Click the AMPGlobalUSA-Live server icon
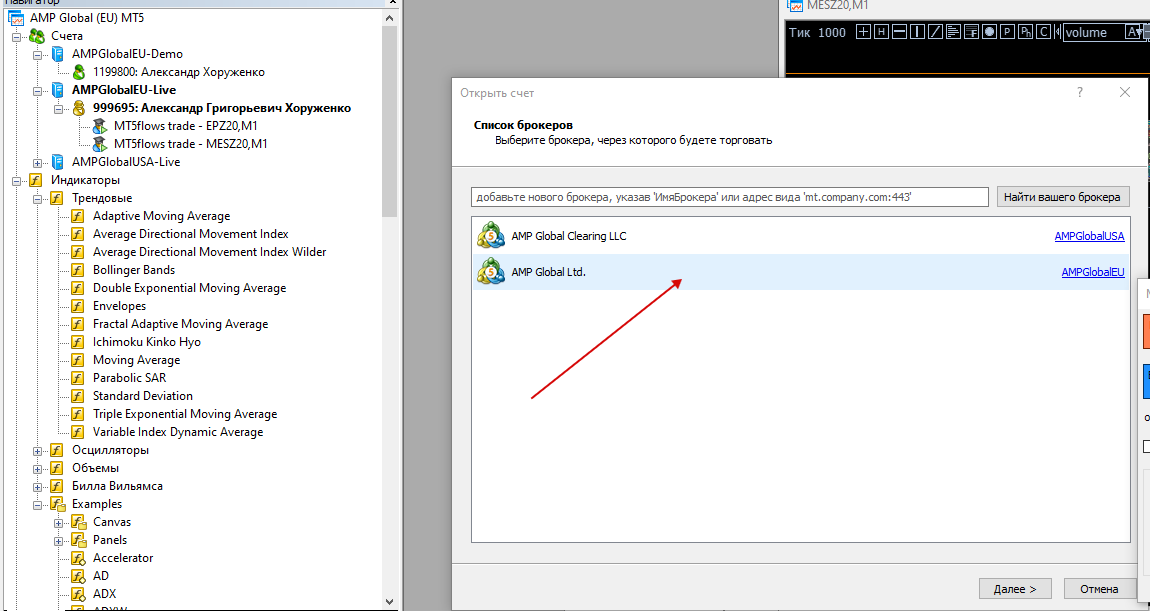The height and width of the screenshot is (611, 1150). coord(57,162)
